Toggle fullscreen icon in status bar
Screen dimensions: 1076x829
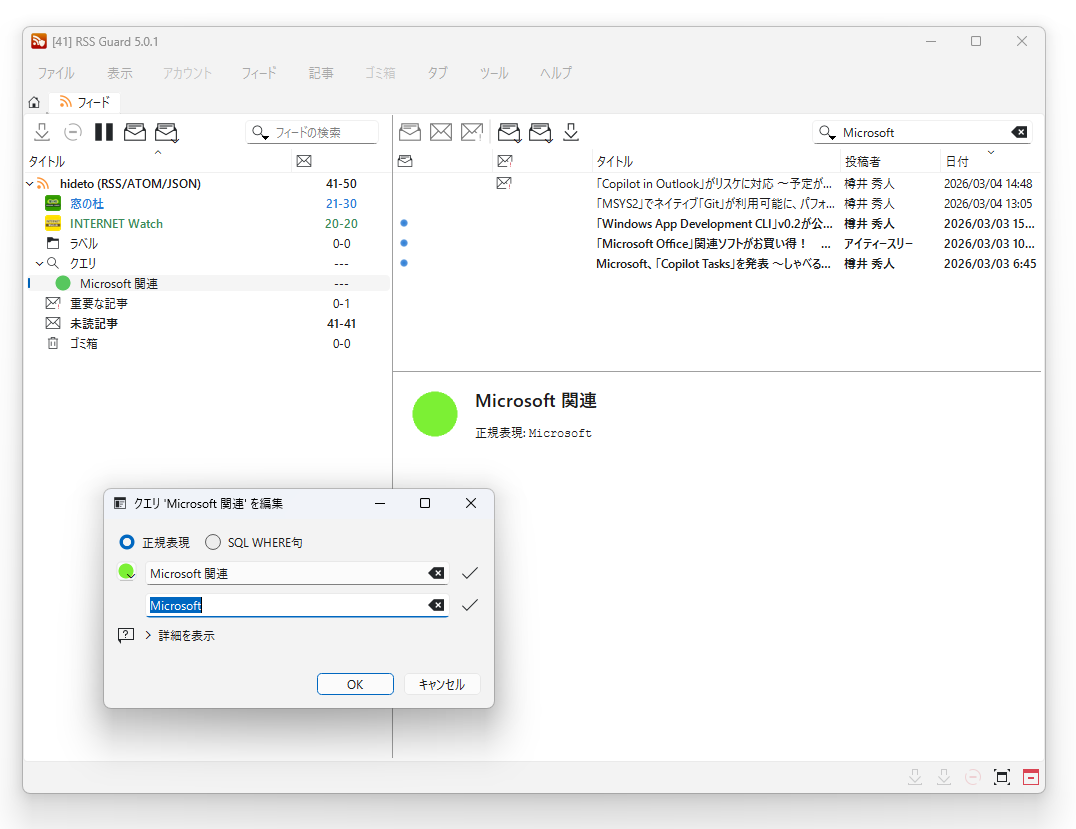tap(1002, 777)
